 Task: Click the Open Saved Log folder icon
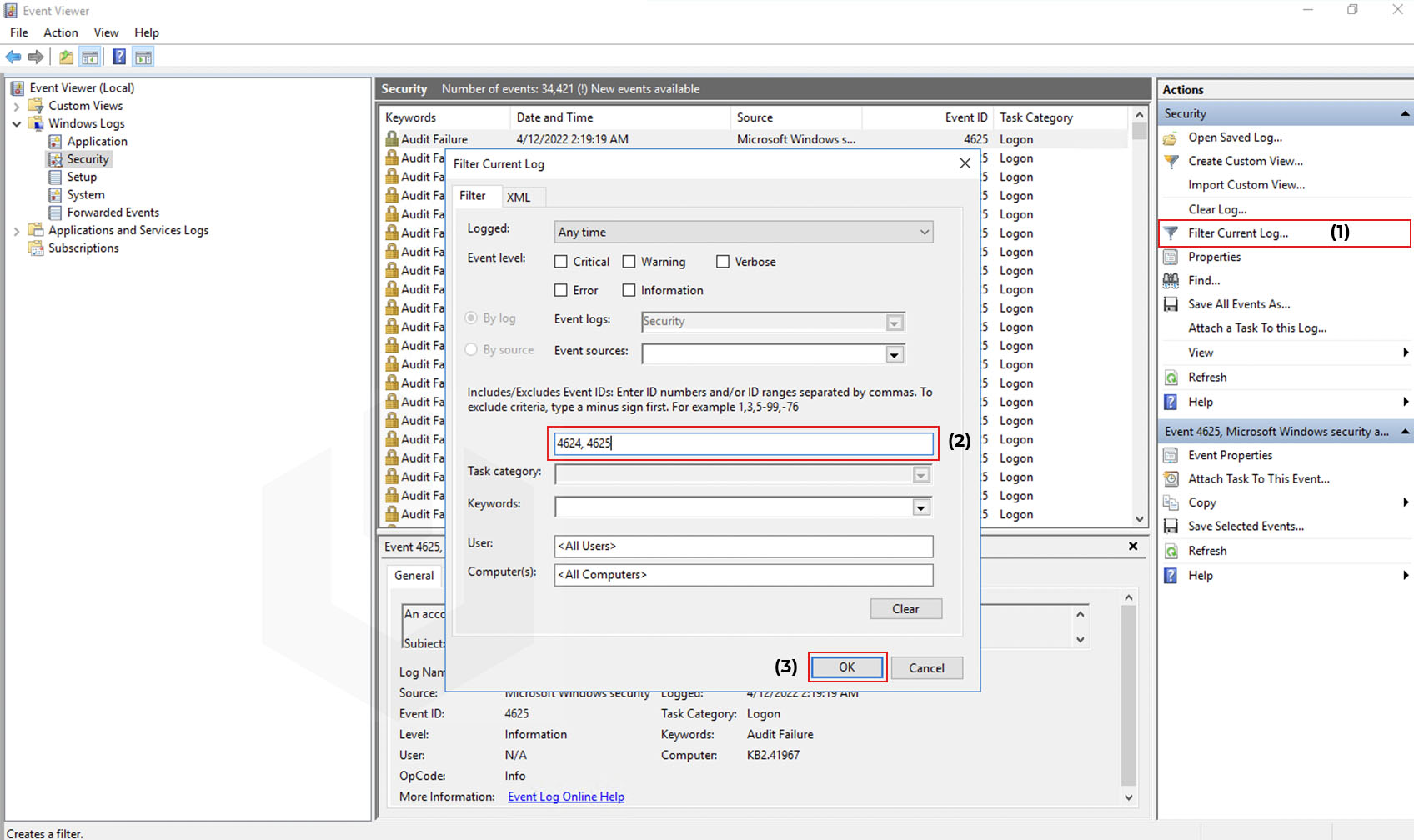point(1171,137)
